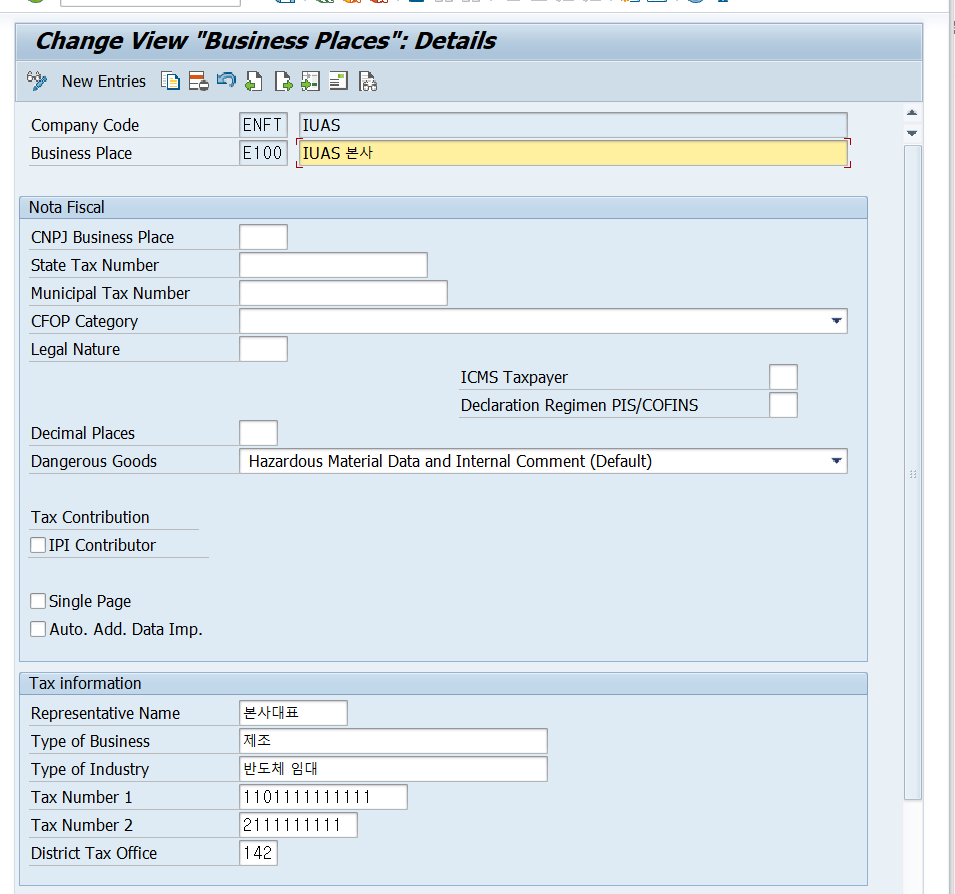Go to Next Entry icon
The width and height of the screenshot is (955, 894).
[x=283, y=81]
